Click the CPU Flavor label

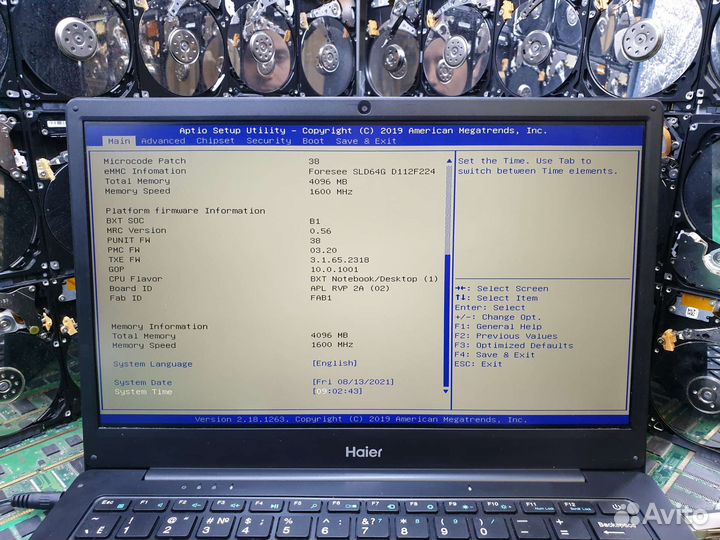(135, 279)
